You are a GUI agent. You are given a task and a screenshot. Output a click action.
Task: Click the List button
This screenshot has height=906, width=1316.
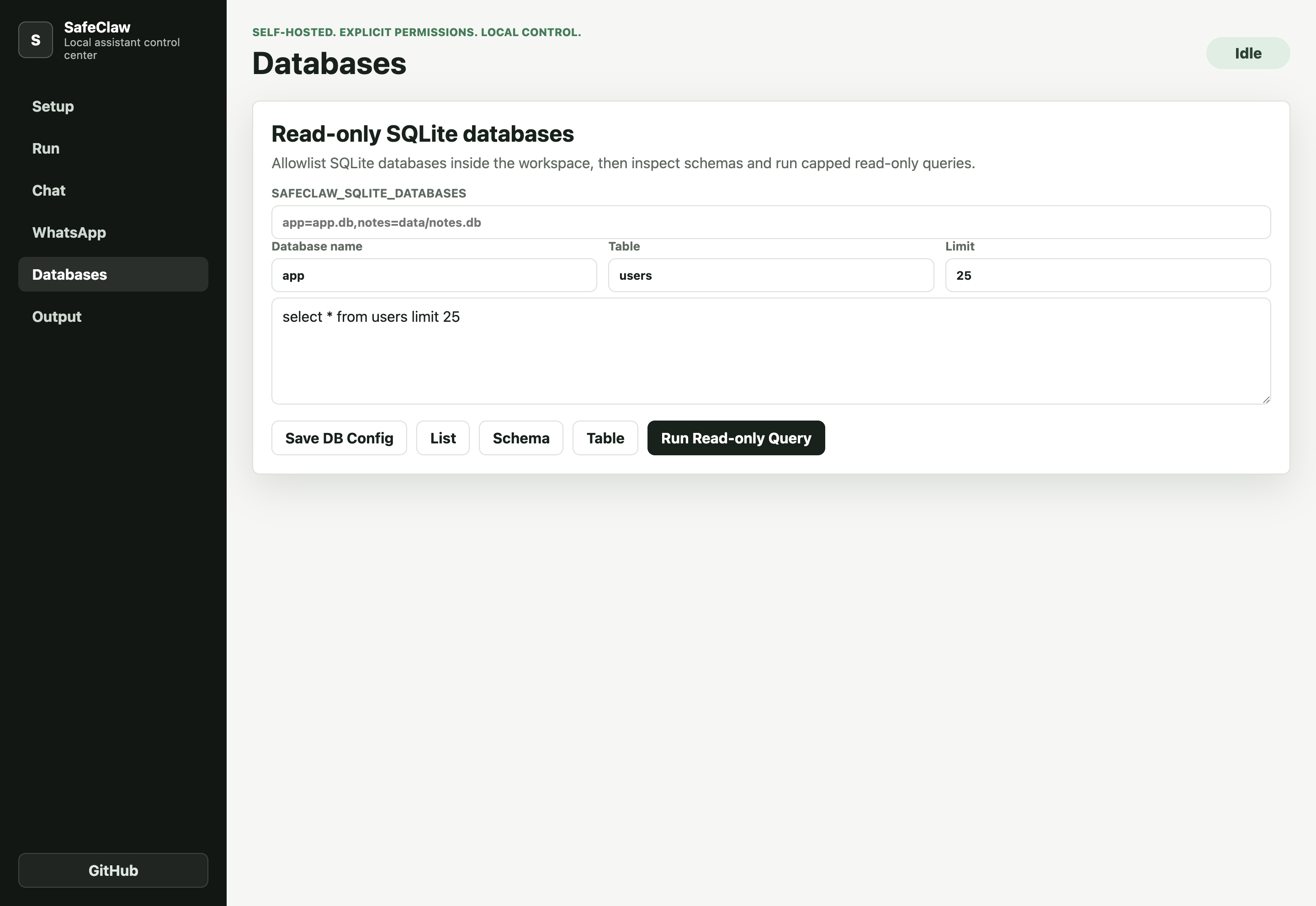tap(443, 437)
